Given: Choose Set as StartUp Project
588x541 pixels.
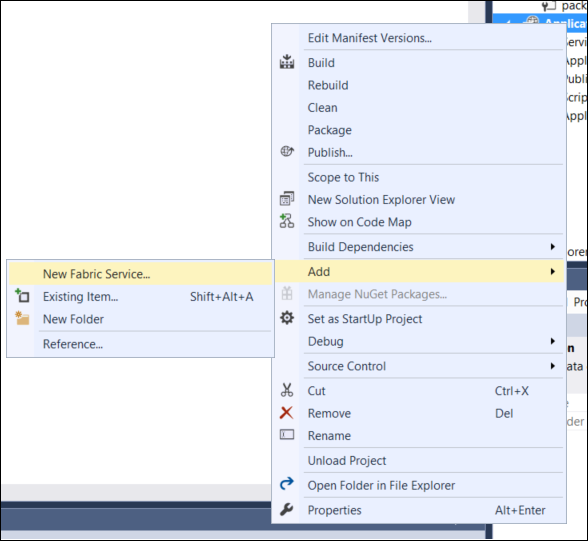Looking at the screenshot, I should 419,319.
